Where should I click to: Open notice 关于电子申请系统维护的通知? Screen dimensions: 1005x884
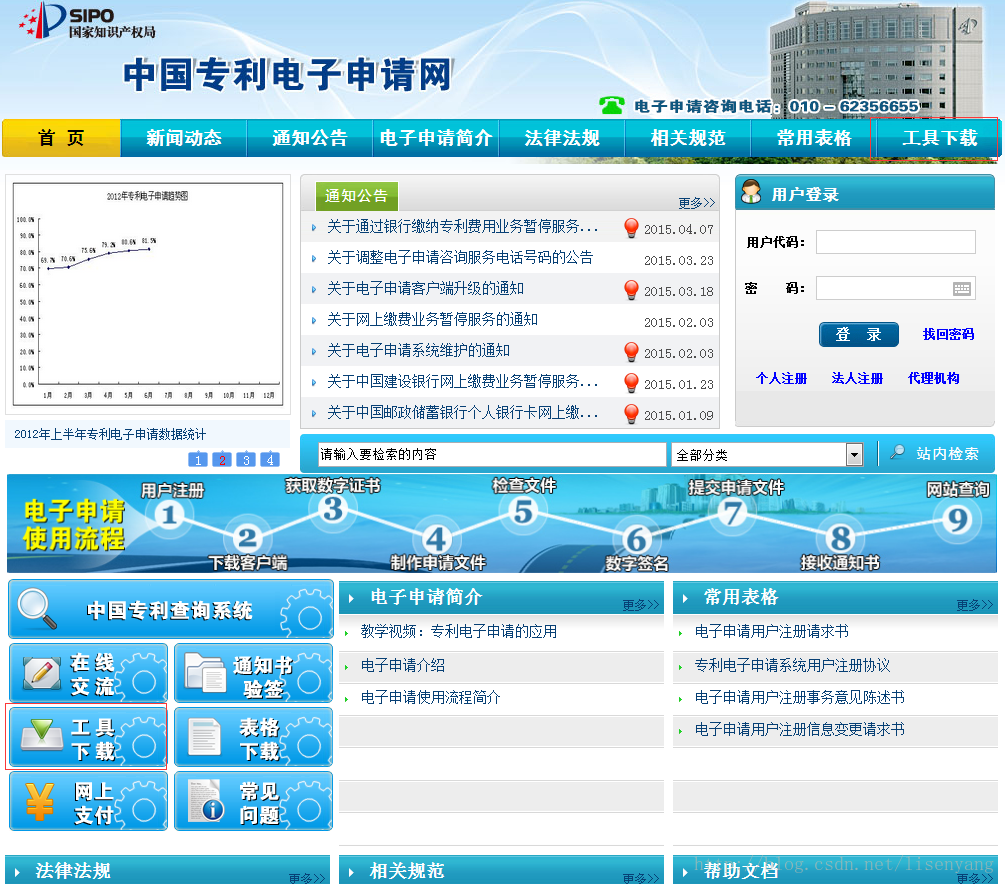[x=419, y=351]
